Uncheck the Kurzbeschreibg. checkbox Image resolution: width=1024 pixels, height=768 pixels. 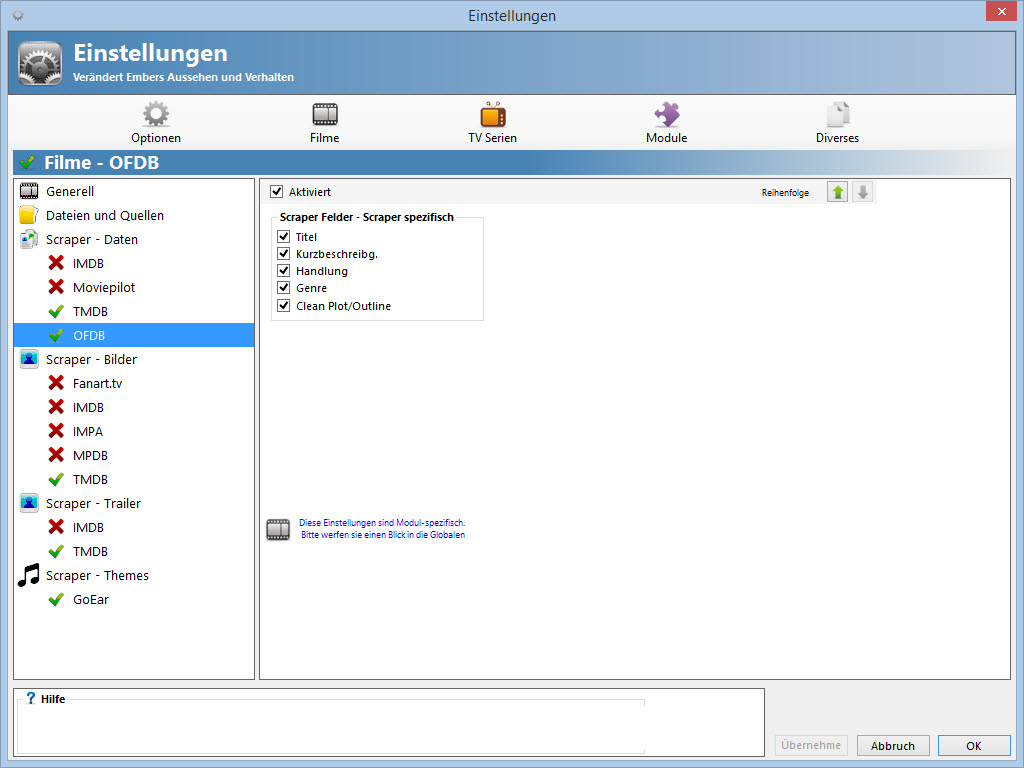283,253
